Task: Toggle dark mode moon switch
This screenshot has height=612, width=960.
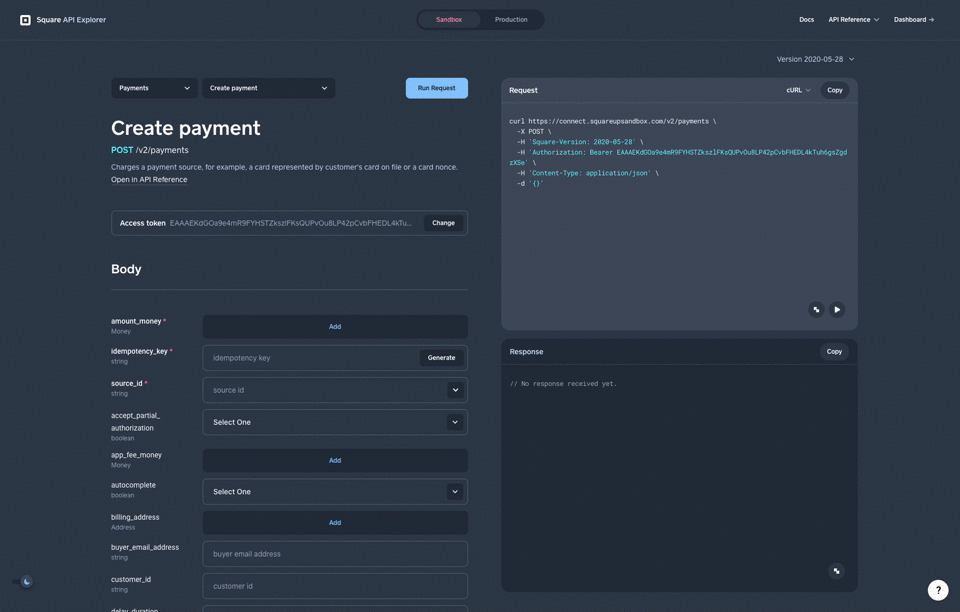Action: [23, 581]
